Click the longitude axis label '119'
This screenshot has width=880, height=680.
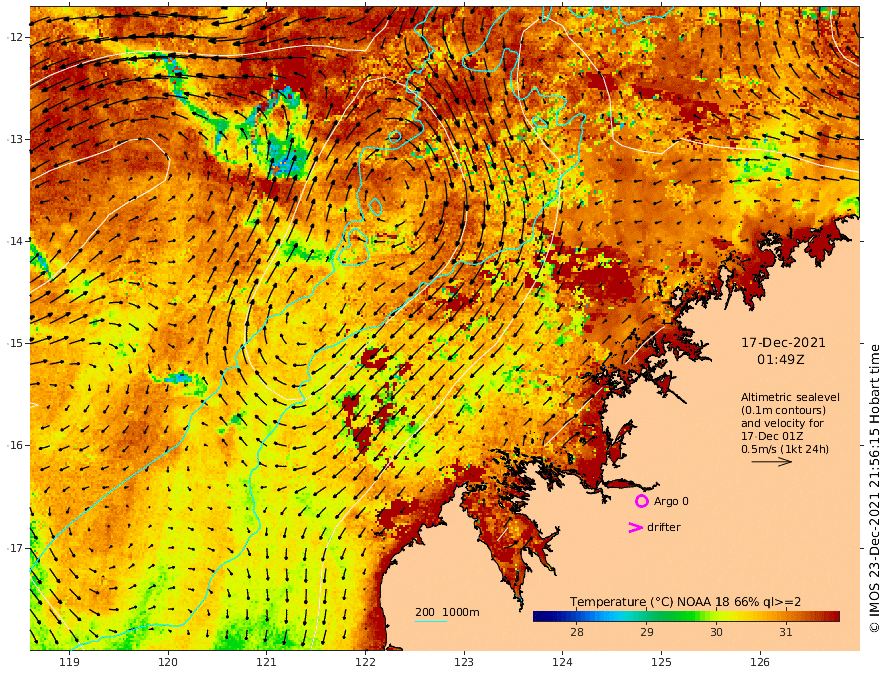click(x=70, y=662)
